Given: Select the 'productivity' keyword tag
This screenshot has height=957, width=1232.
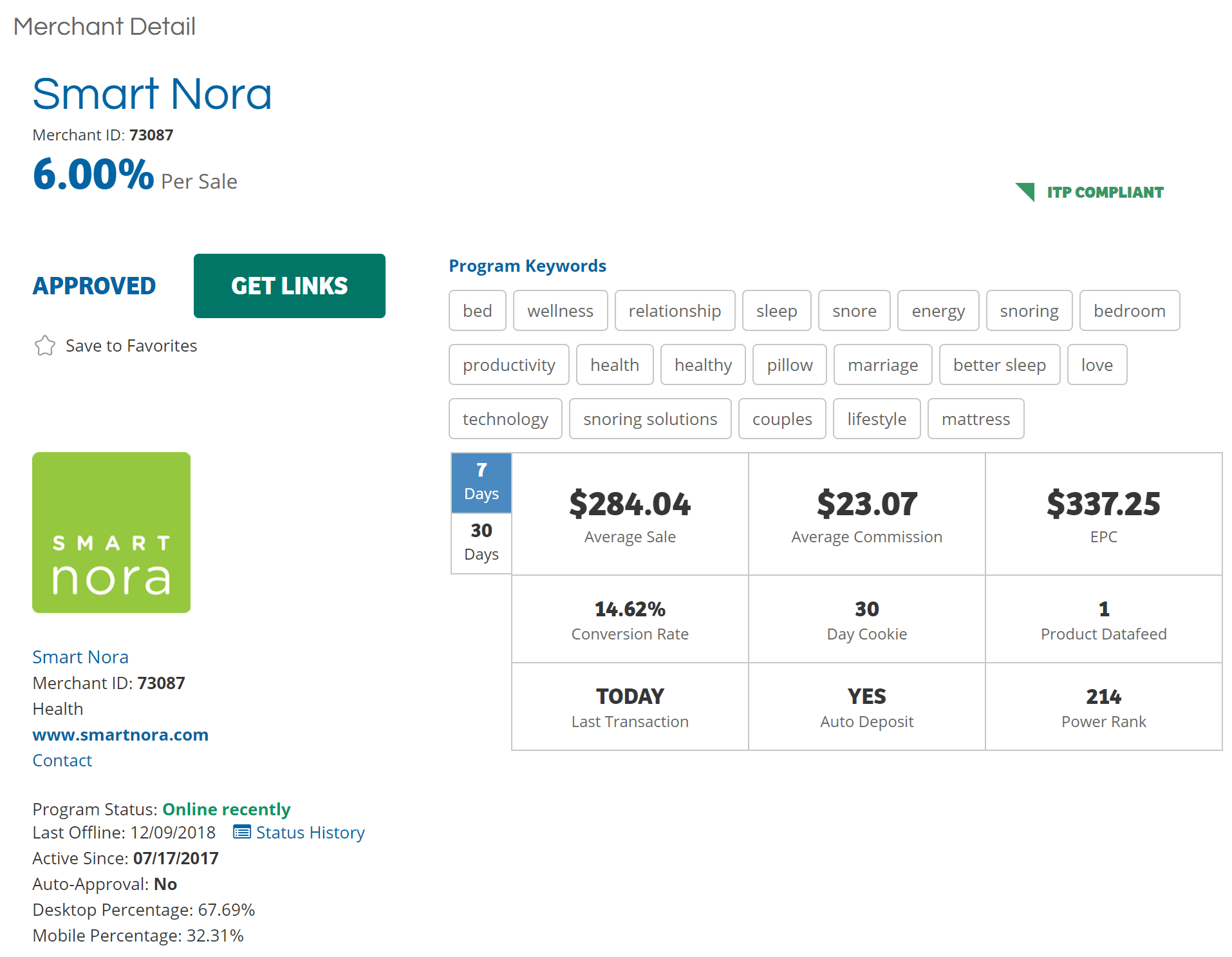Looking at the screenshot, I should [x=509, y=365].
